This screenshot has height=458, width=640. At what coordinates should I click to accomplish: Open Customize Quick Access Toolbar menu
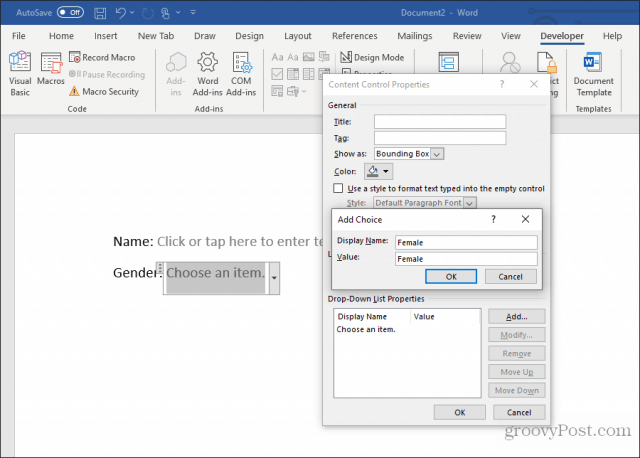tap(193, 13)
